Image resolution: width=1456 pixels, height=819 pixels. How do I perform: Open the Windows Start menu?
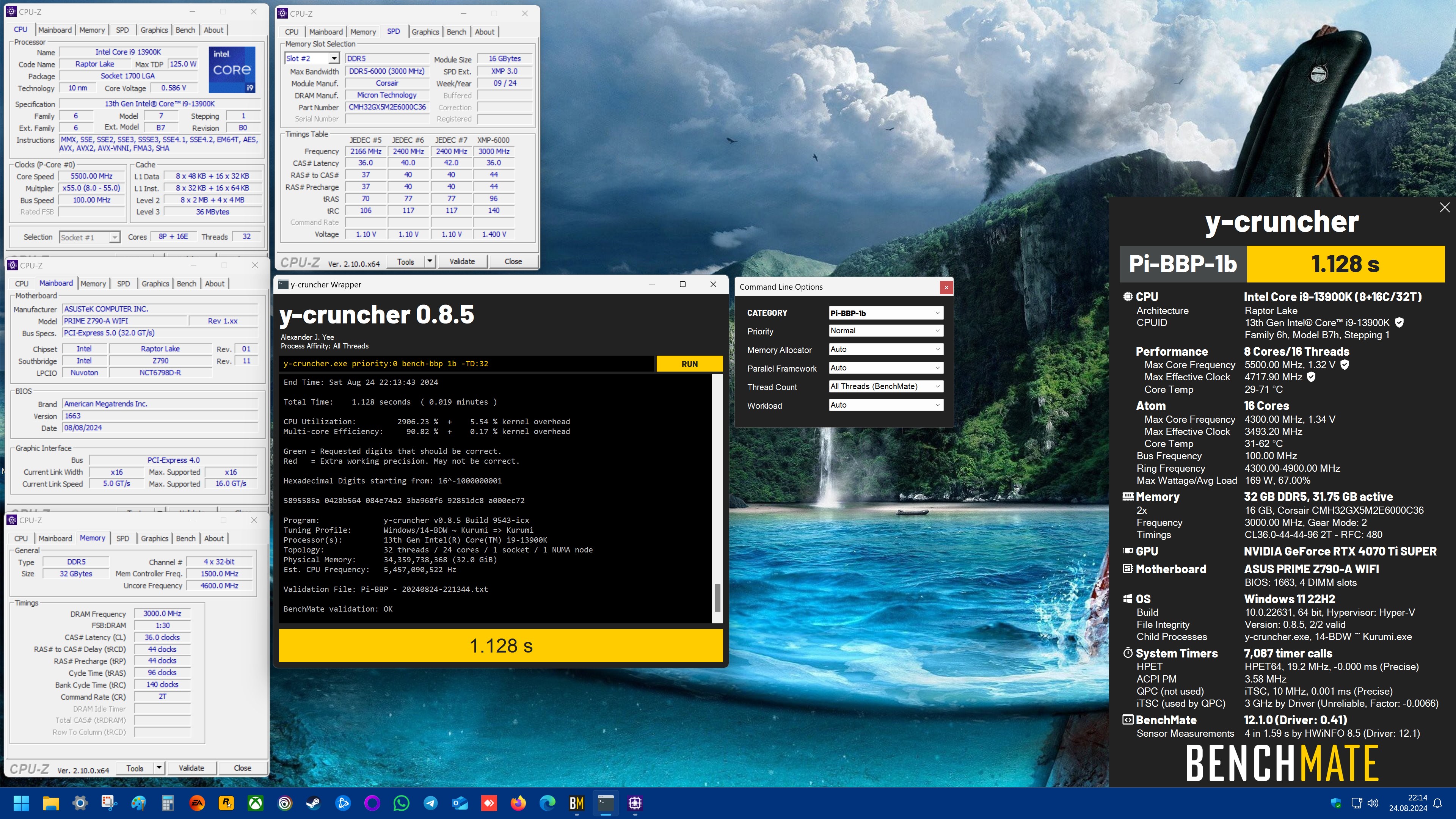[x=21, y=803]
